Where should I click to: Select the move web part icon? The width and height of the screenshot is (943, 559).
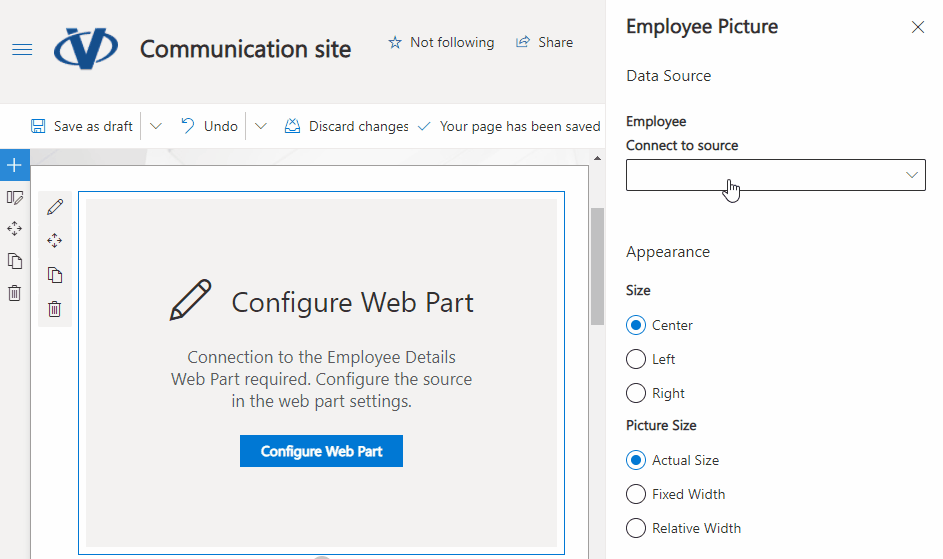[x=55, y=241]
